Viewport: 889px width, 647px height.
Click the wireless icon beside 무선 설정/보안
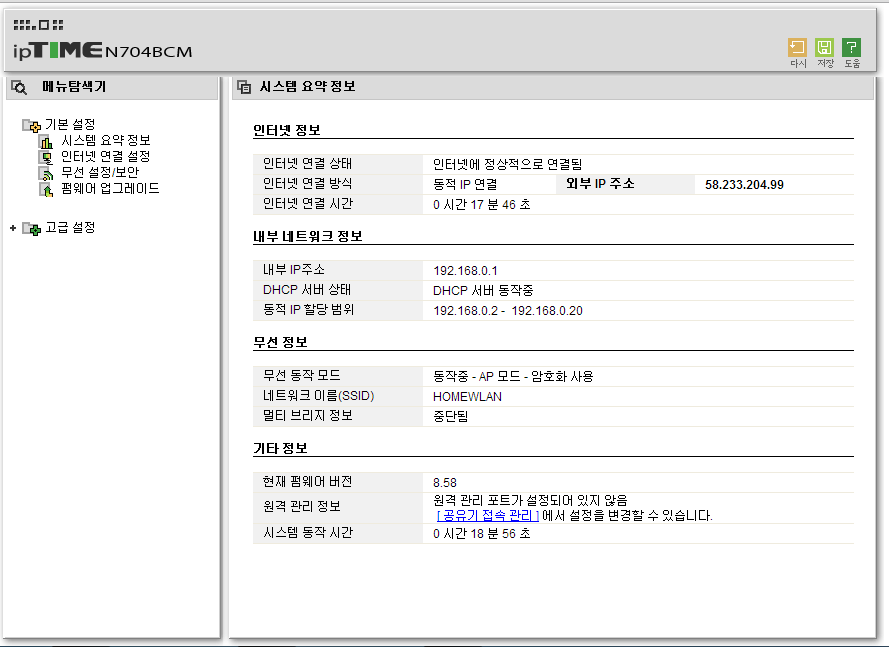(46, 173)
